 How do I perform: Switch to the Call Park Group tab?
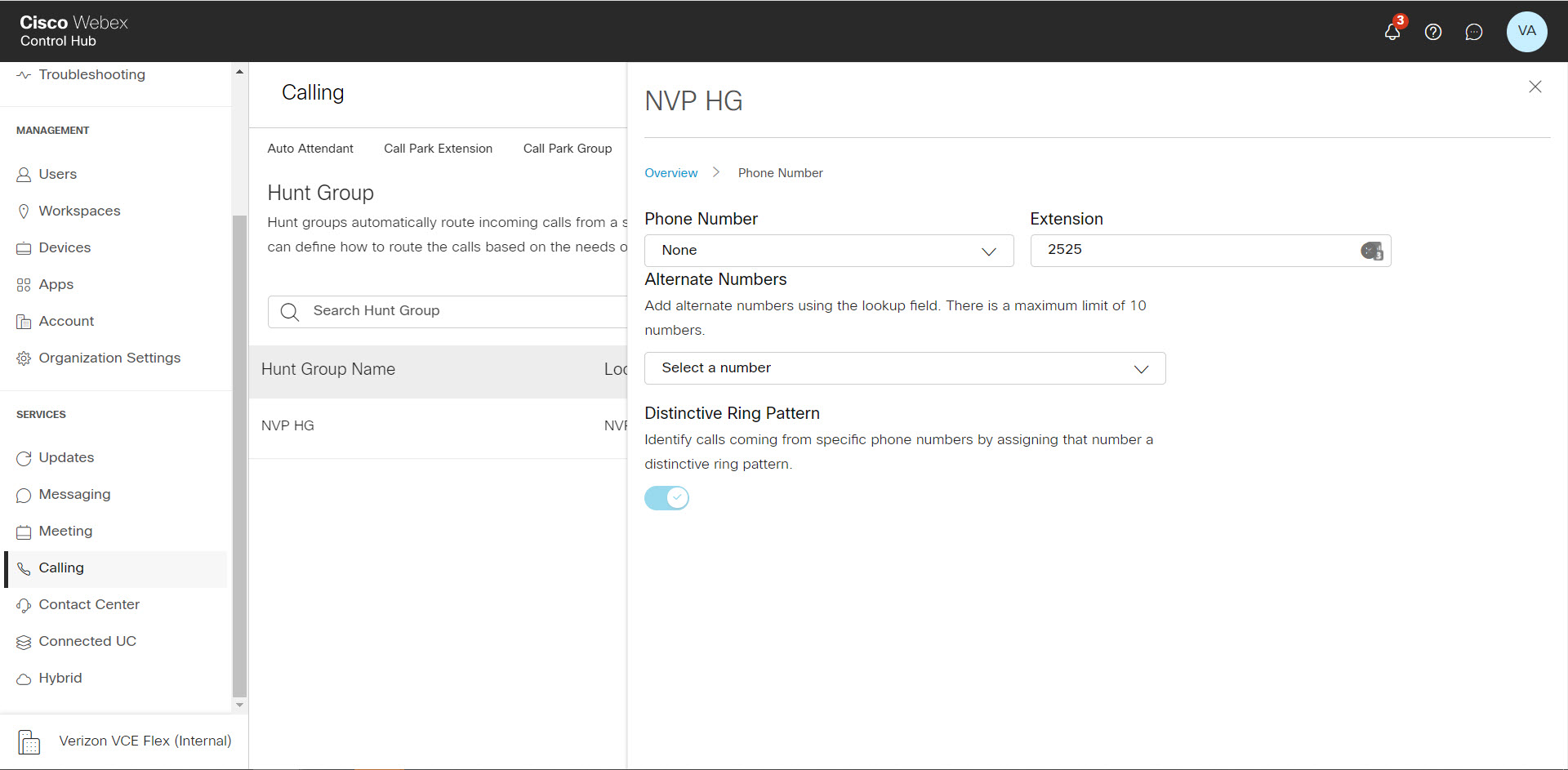coord(567,148)
